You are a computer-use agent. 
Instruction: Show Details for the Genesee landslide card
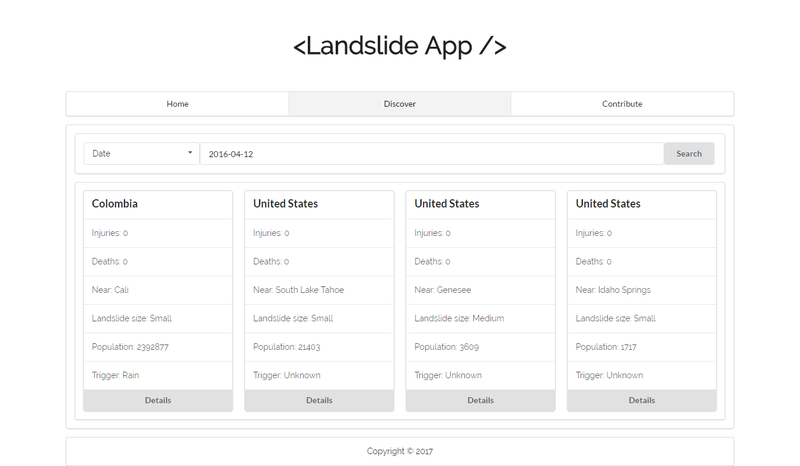480,400
